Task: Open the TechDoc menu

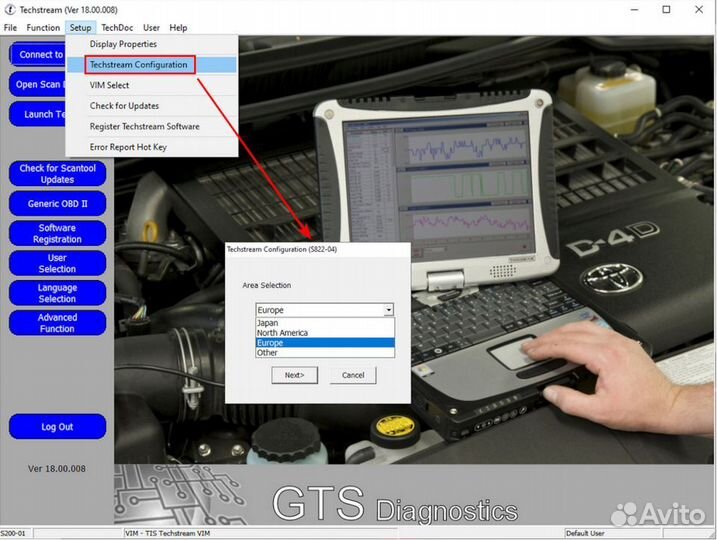Action: [117, 28]
